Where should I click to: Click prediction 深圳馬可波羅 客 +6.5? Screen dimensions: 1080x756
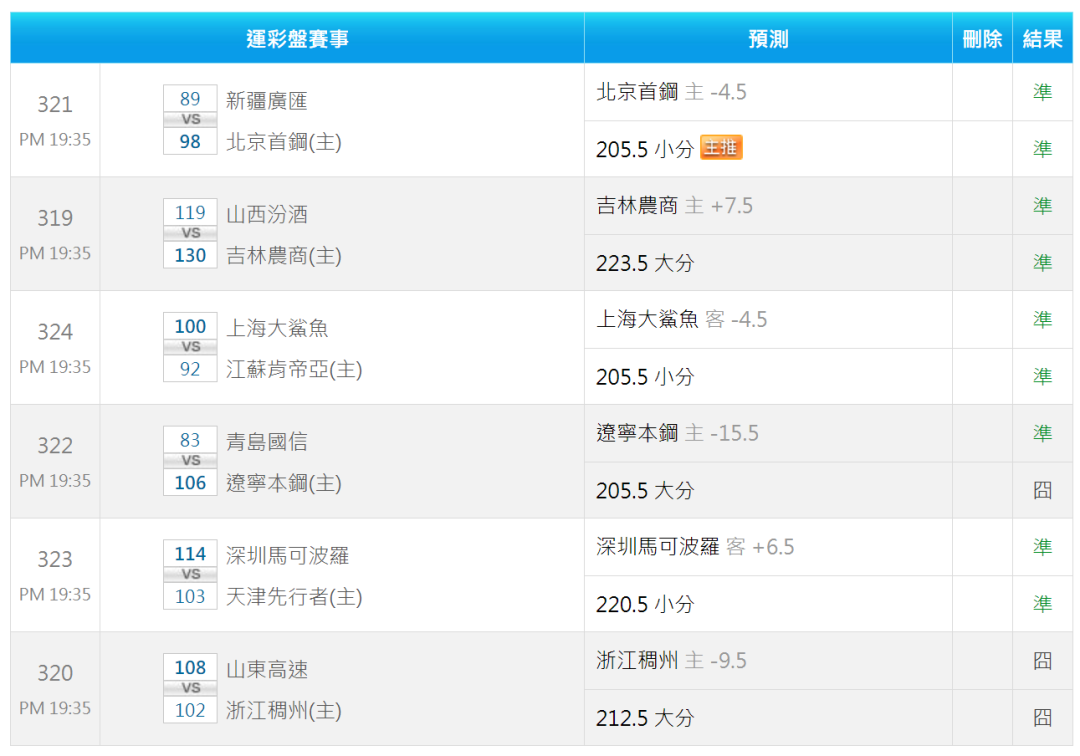tap(695, 546)
